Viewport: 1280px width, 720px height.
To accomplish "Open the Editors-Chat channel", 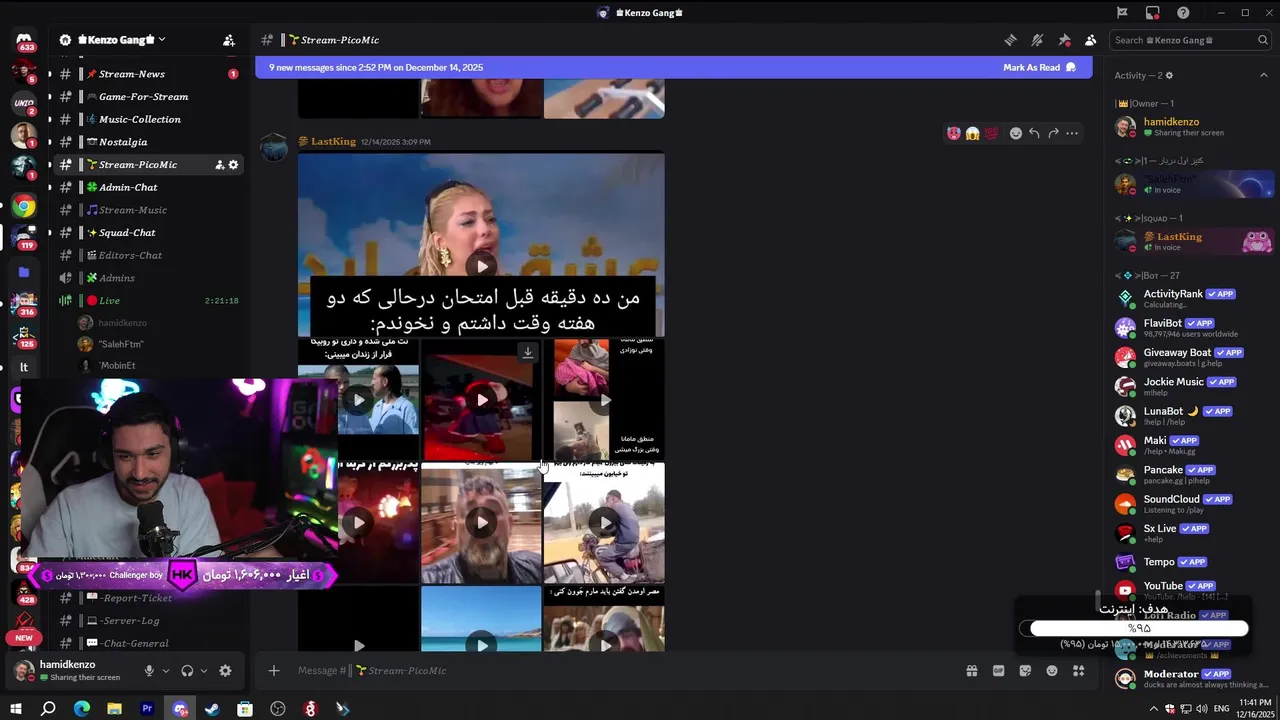I will [148, 255].
